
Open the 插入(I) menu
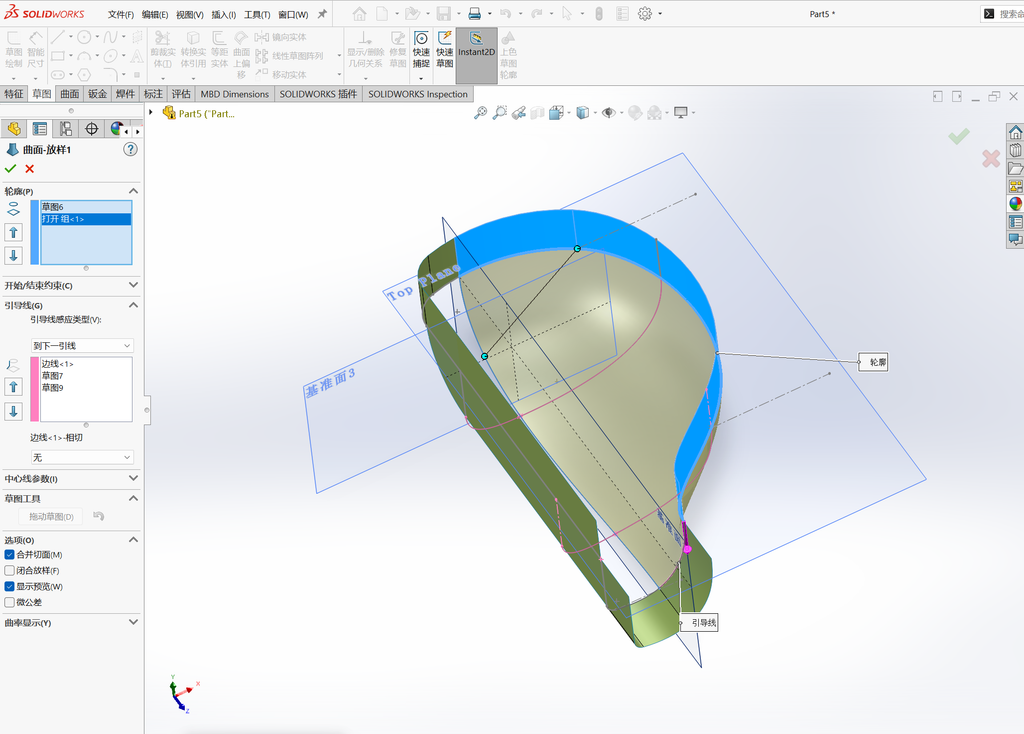click(223, 14)
